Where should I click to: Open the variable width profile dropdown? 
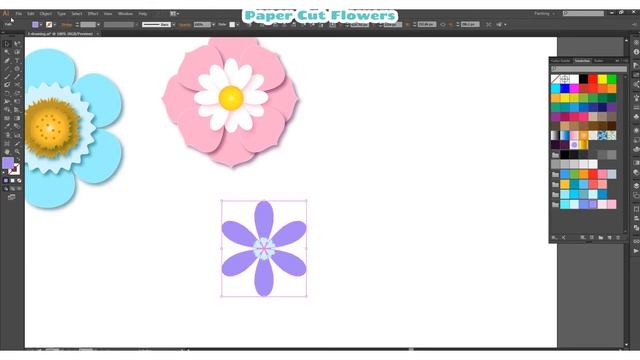tap(136, 25)
